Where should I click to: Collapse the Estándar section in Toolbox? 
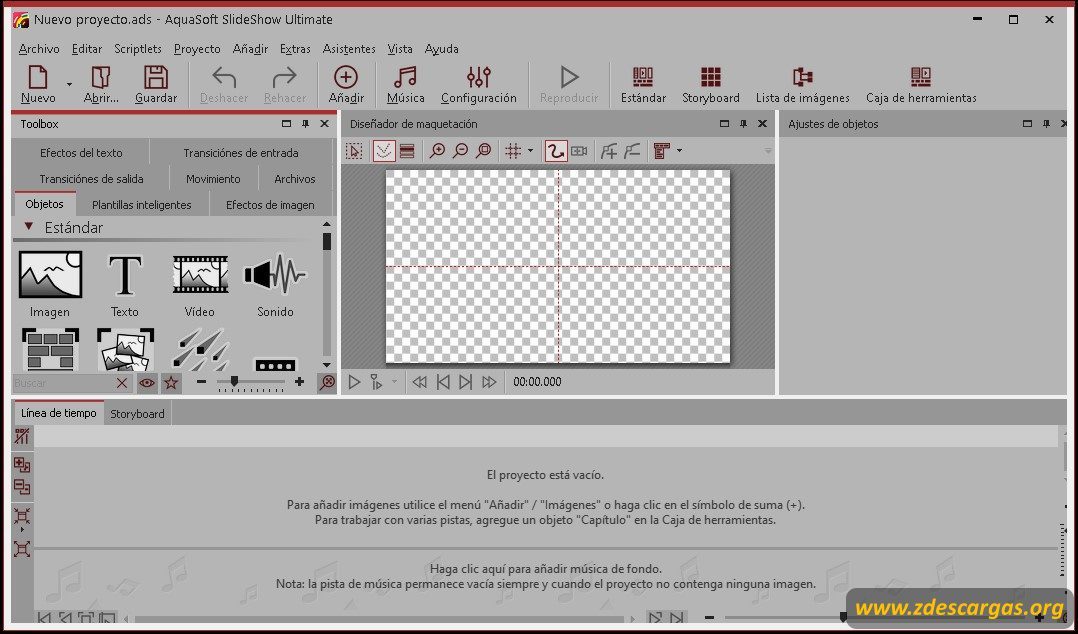[x=29, y=226]
